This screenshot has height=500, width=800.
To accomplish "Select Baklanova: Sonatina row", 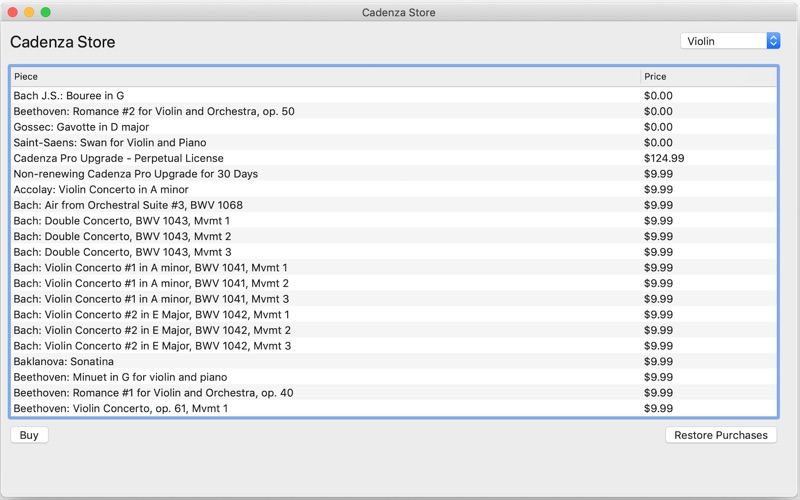I will point(393,362).
